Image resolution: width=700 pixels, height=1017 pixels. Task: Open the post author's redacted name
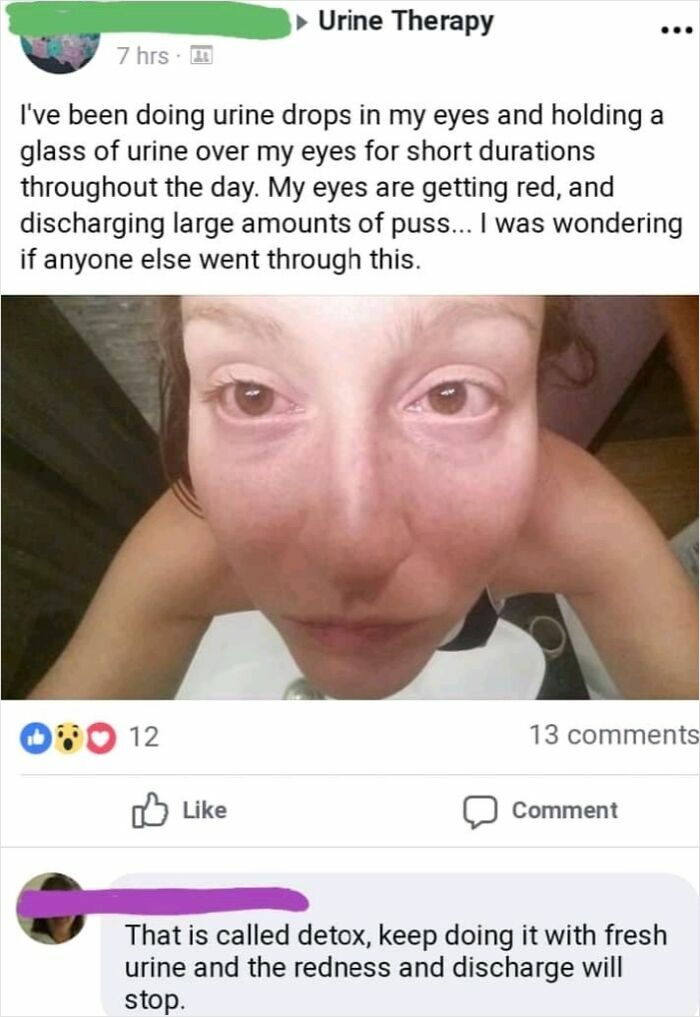[x=148, y=21]
